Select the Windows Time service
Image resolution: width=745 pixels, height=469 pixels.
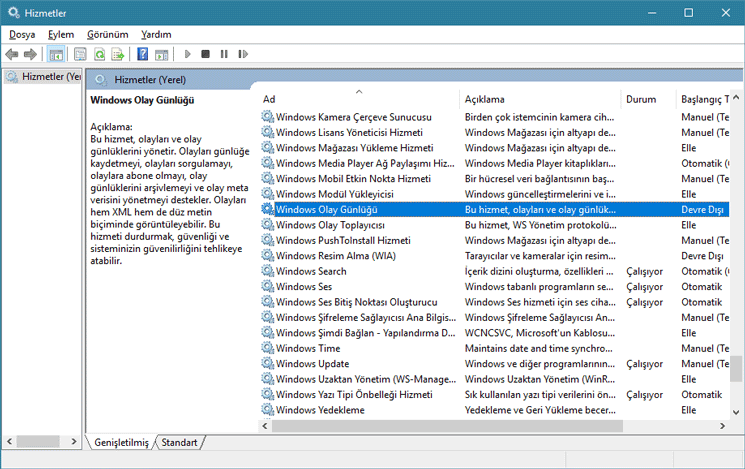tap(308, 348)
